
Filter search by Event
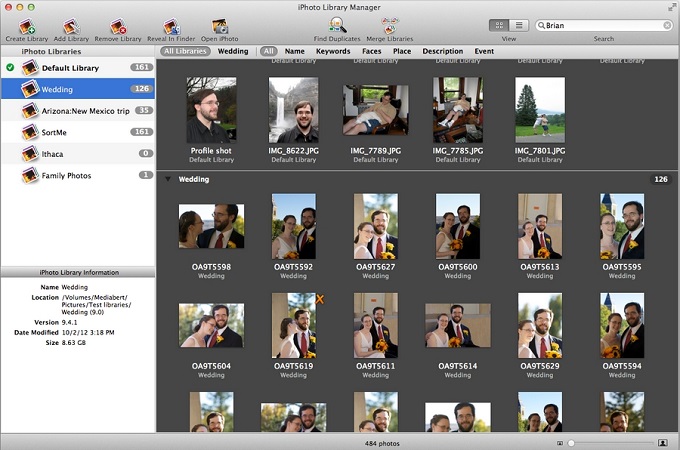[484, 51]
